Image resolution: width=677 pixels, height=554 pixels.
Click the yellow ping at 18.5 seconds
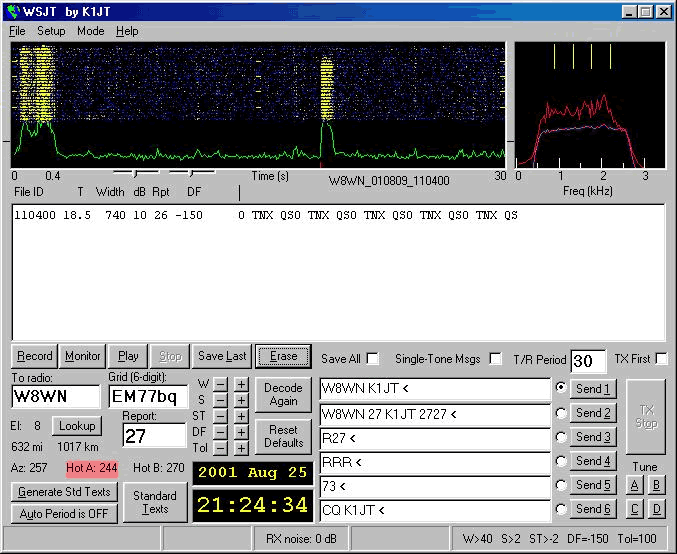coord(327,91)
